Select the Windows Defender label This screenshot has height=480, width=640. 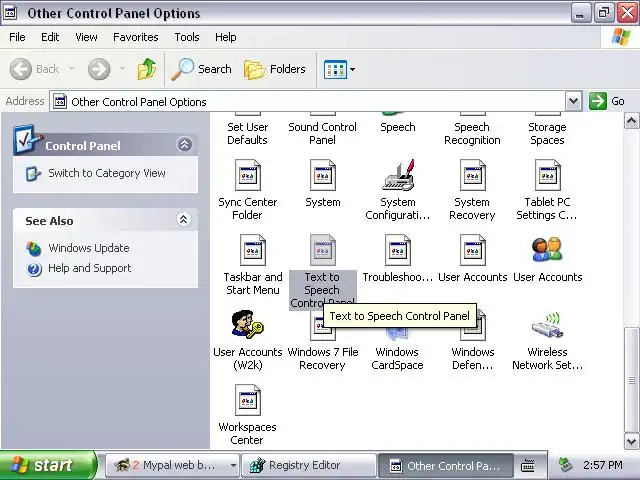click(473, 358)
